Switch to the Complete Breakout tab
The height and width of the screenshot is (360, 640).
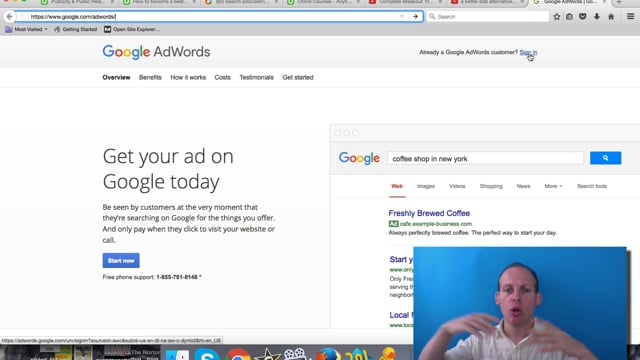point(405,2)
